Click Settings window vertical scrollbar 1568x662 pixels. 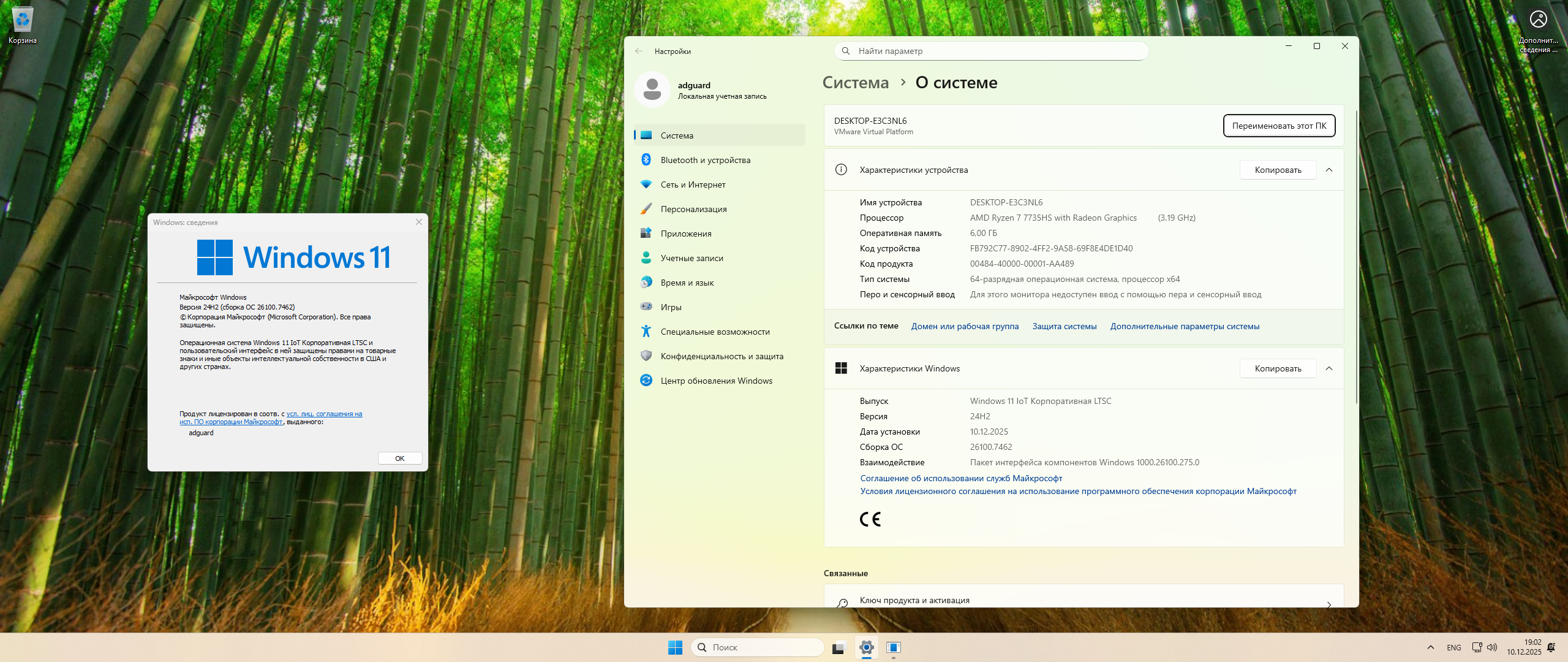(1356, 257)
